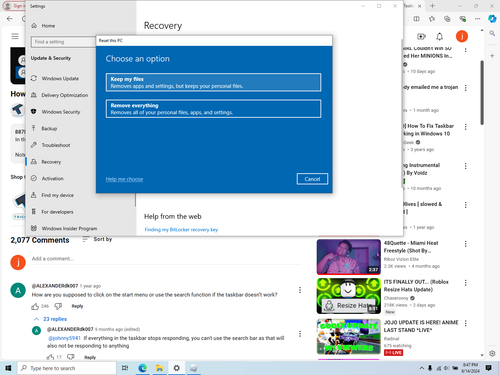The height and width of the screenshot is (375, 500).
Task: Add a tool with Edge sidebar plus
Action: [492, 56]
